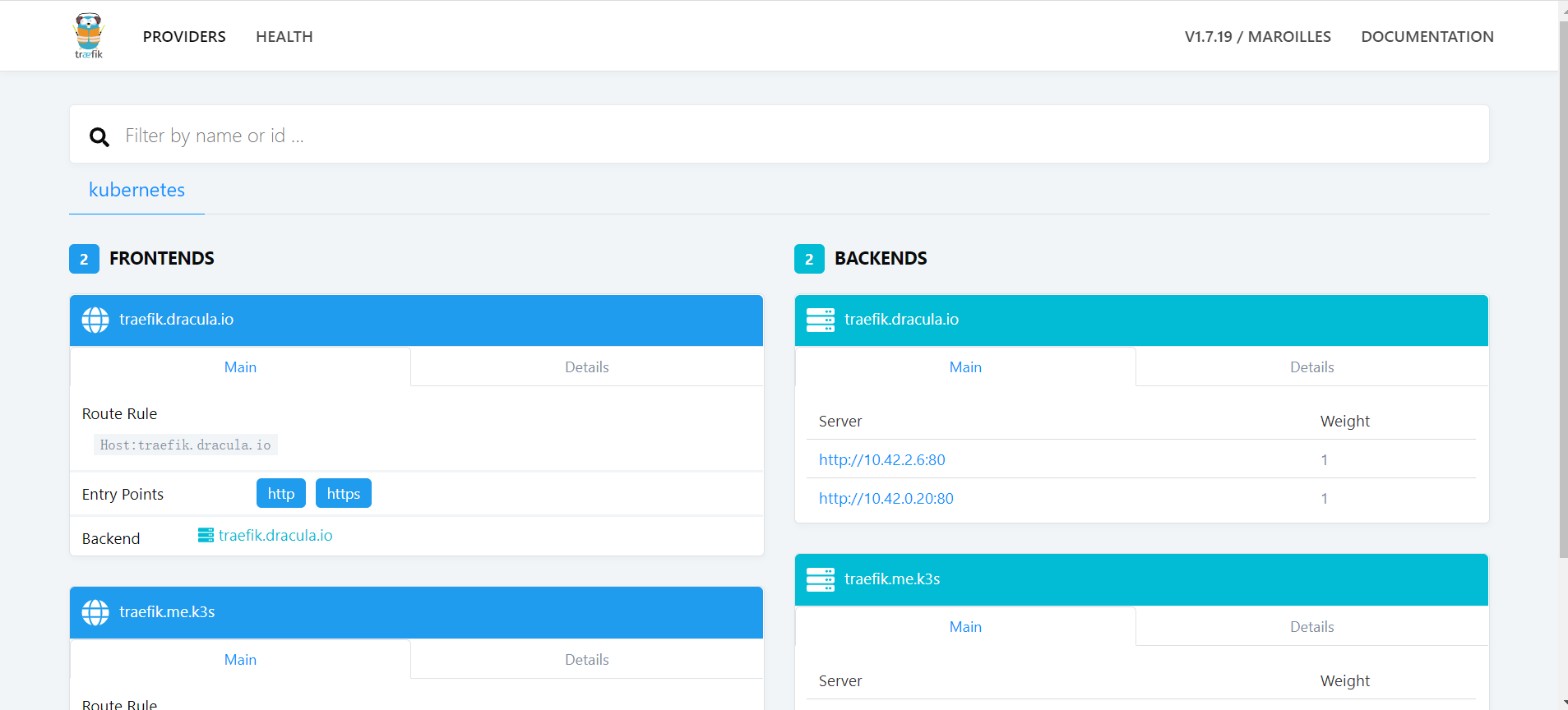
Task: Open traefik.dracula.io backend link in frontend
Action: coord(275,535)
